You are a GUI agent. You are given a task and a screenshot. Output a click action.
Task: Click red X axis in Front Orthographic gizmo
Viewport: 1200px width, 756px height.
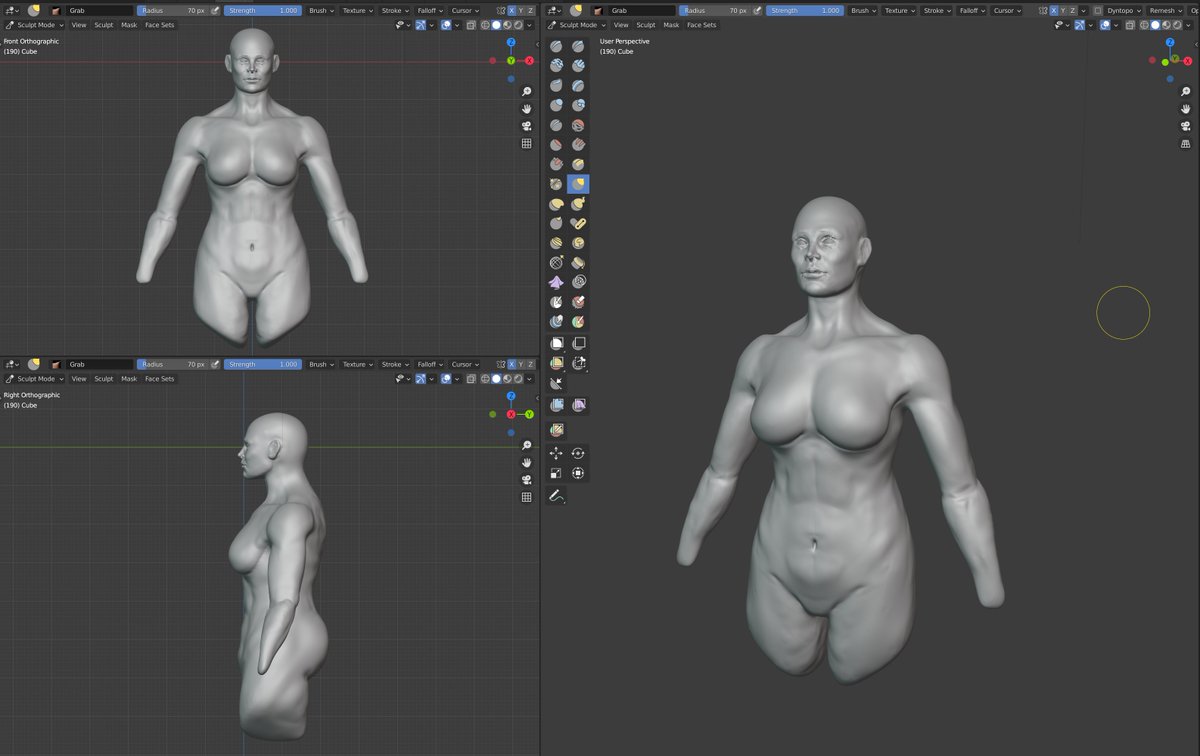click(x=529, y=61)
